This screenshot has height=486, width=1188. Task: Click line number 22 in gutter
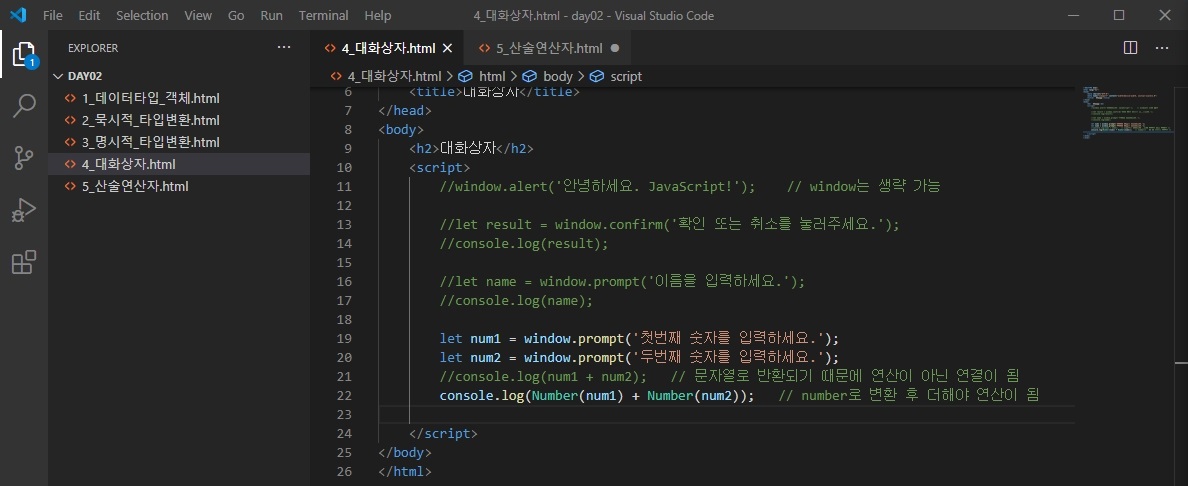point(344,395)
